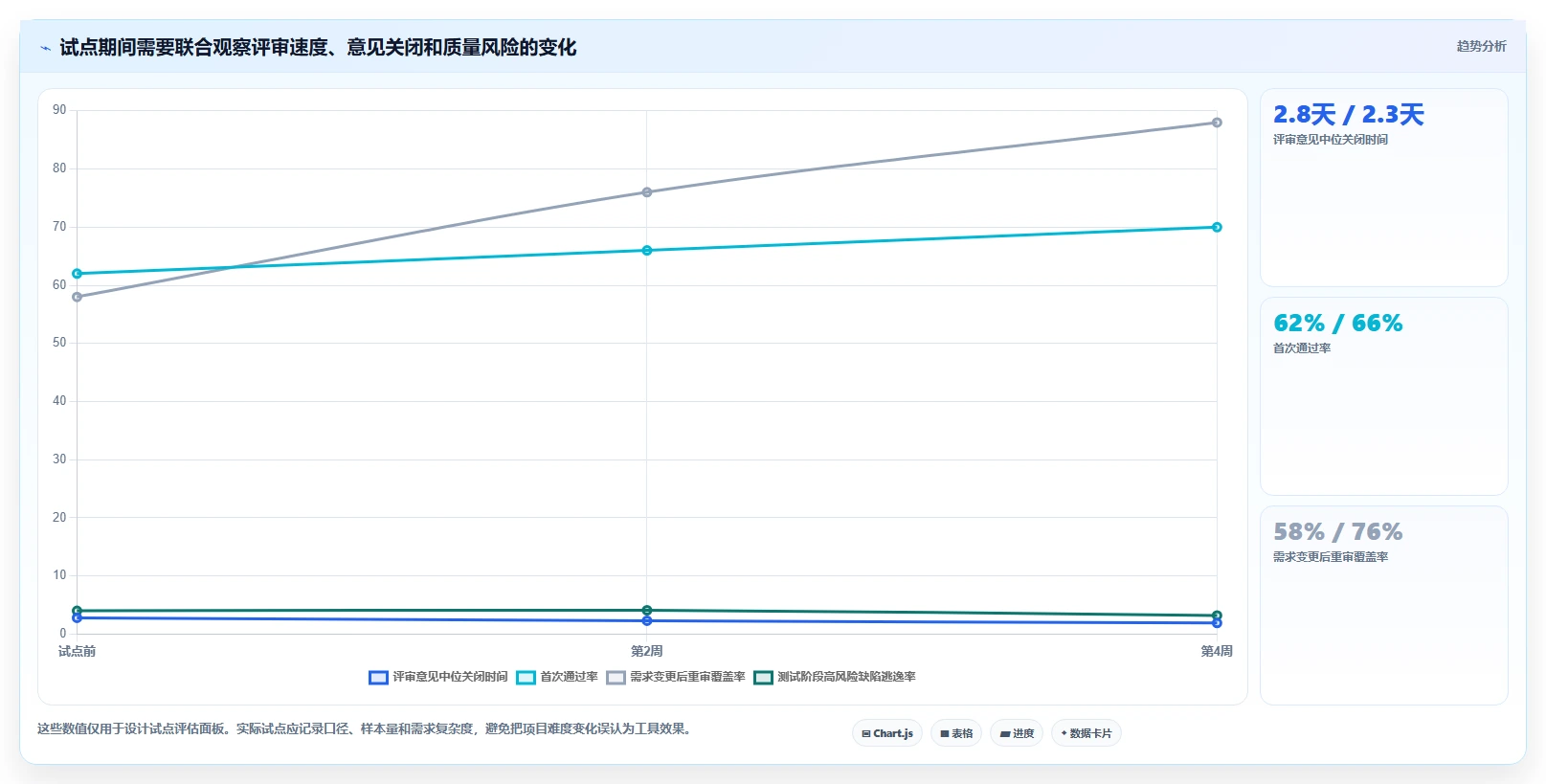Select the cyan 首次通过率 point at 第4周
The height and width of the screenshot is (784, 1546).
coord(1217,227)
